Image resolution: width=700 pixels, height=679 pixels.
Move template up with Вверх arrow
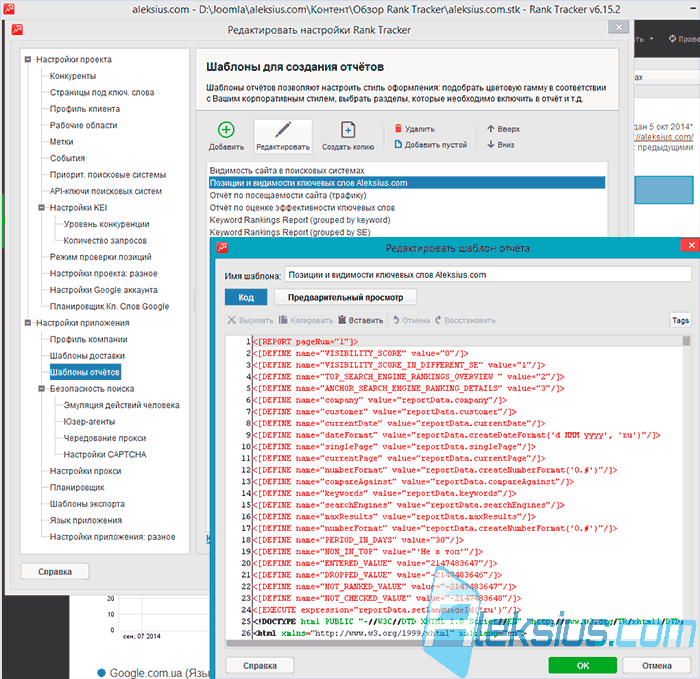pos(491,129)
